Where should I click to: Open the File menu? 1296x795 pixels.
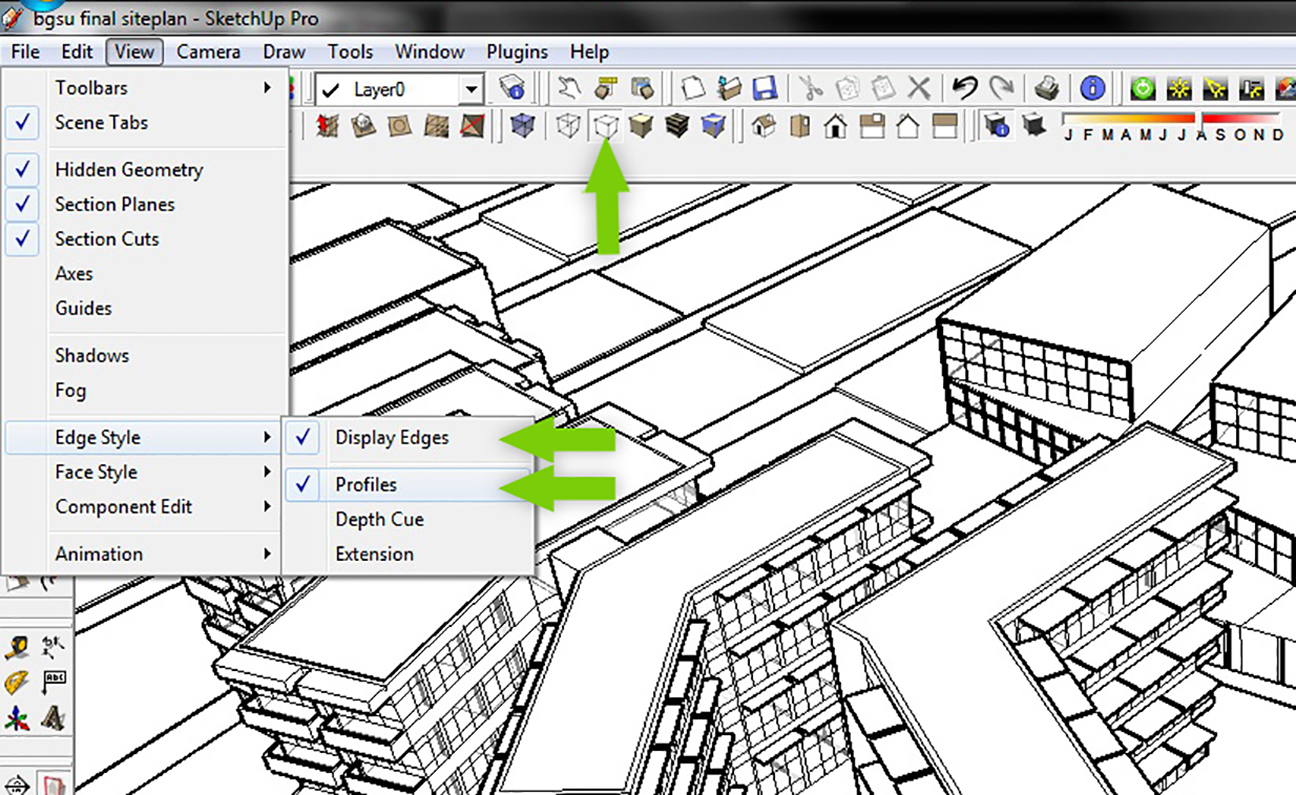[x=25, y=52]
